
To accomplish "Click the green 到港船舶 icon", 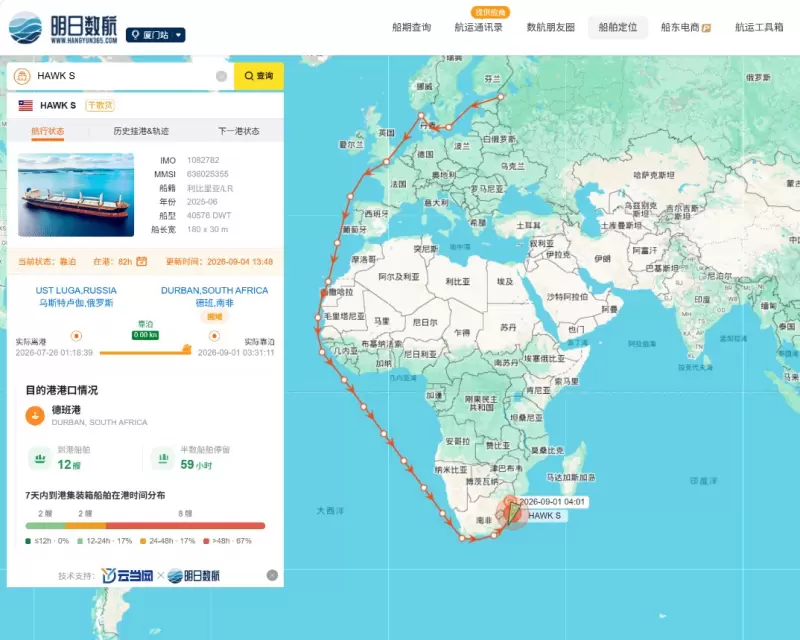I will tap(40, 458).
